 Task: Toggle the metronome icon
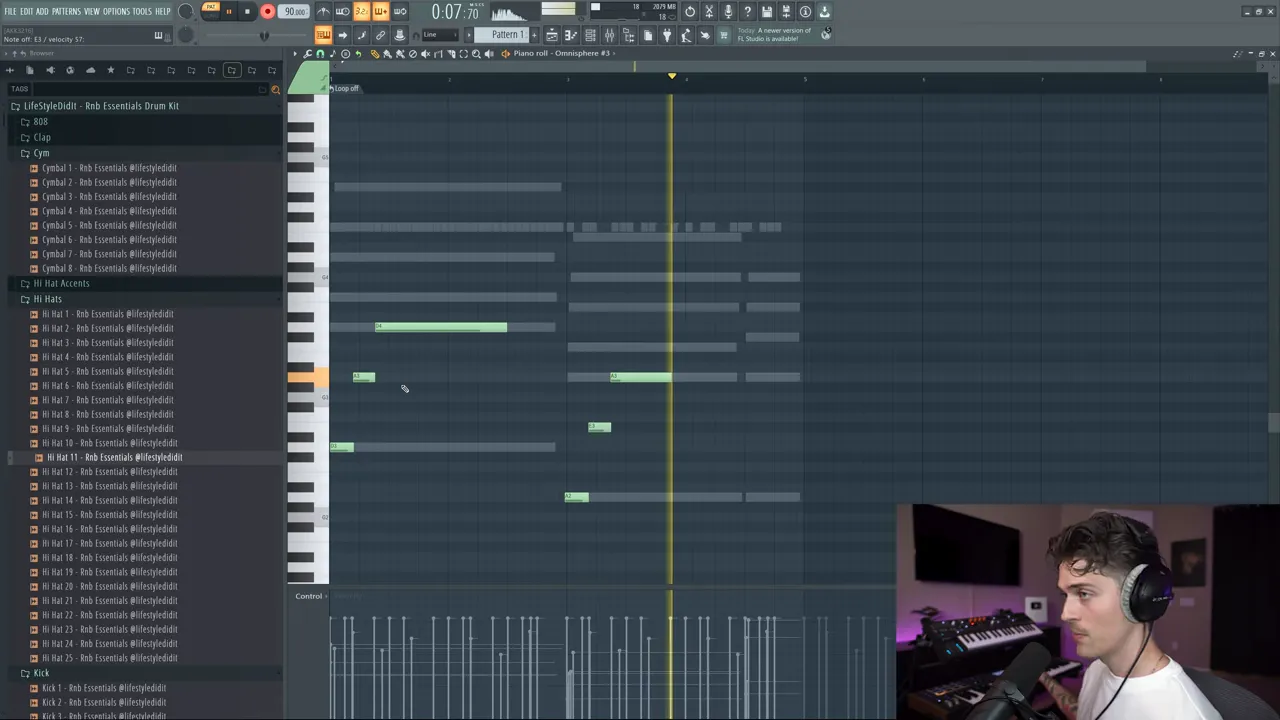[323, 12]
